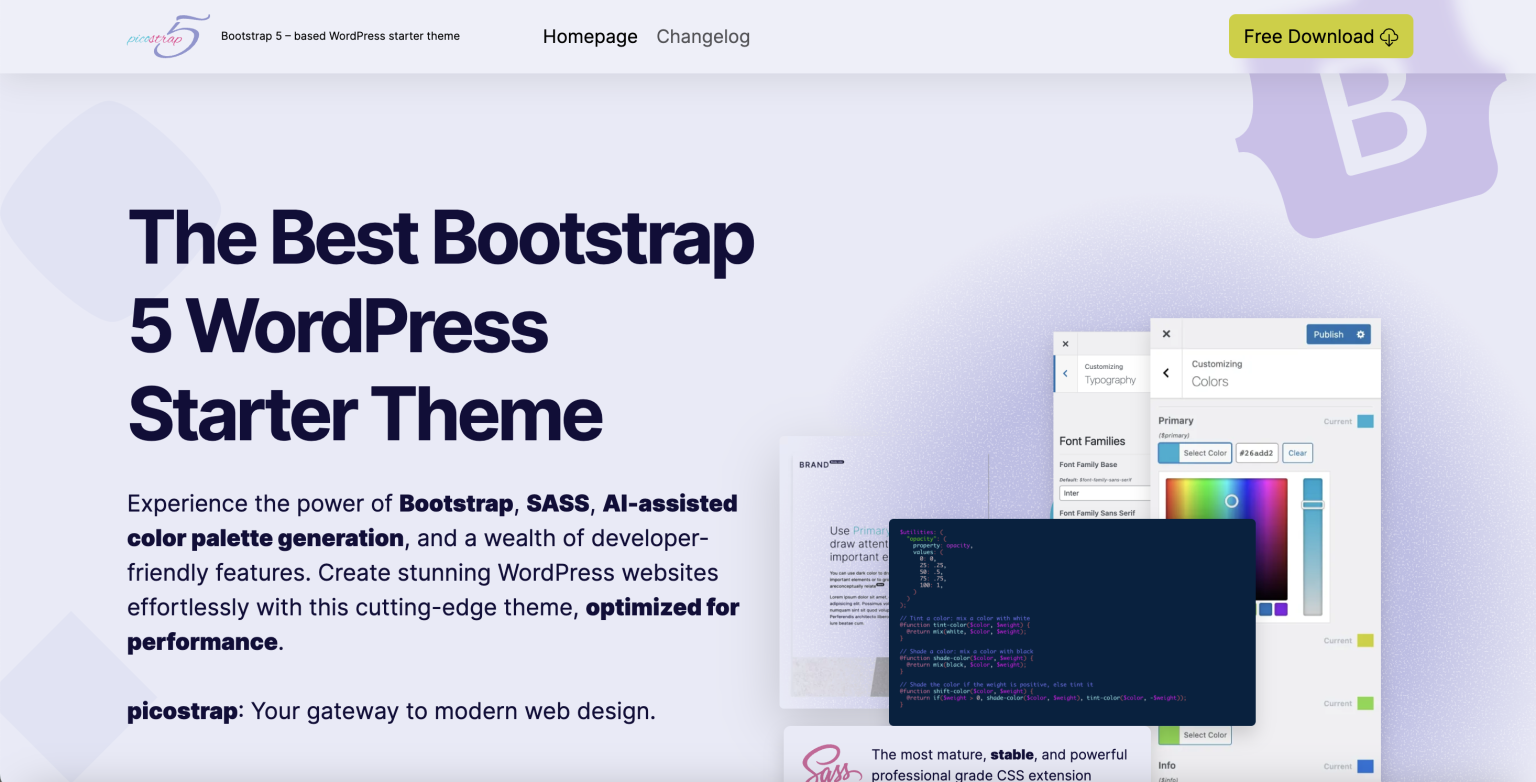Click the vertical hue slider in the color picker
The image size is (1536, 782).
(1313, 545)
